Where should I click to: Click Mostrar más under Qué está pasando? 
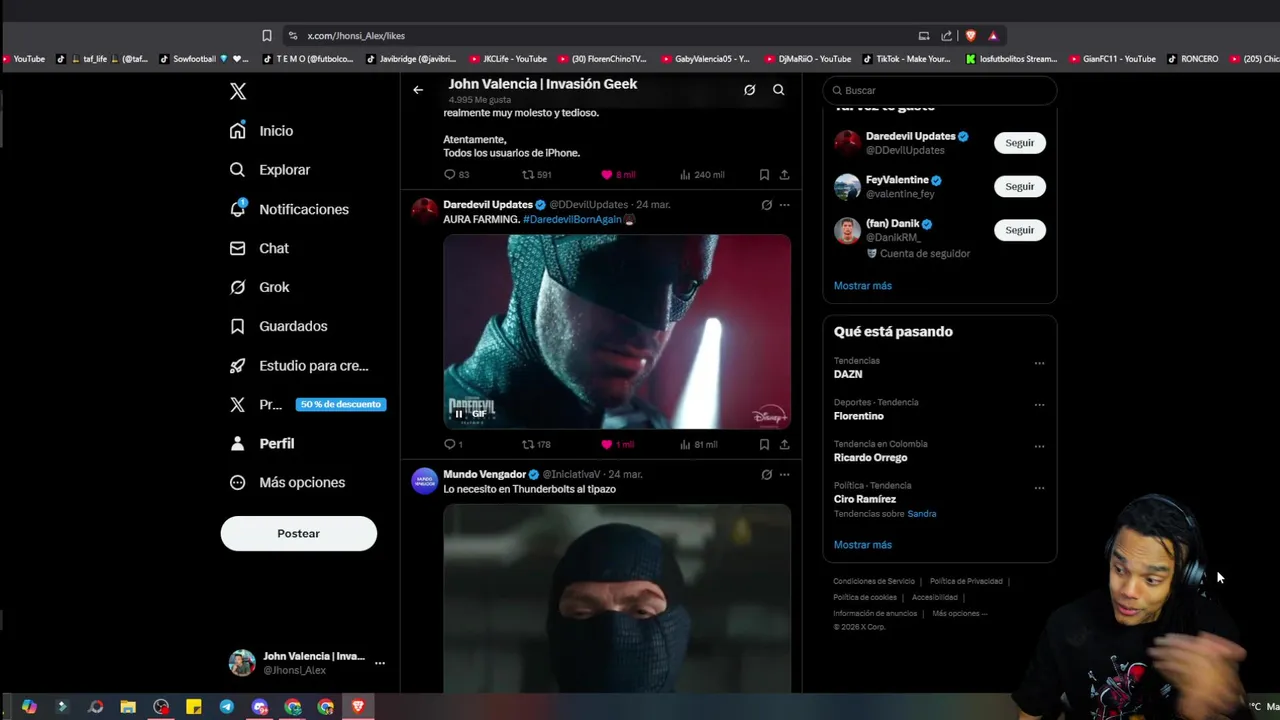coord(863,545)
